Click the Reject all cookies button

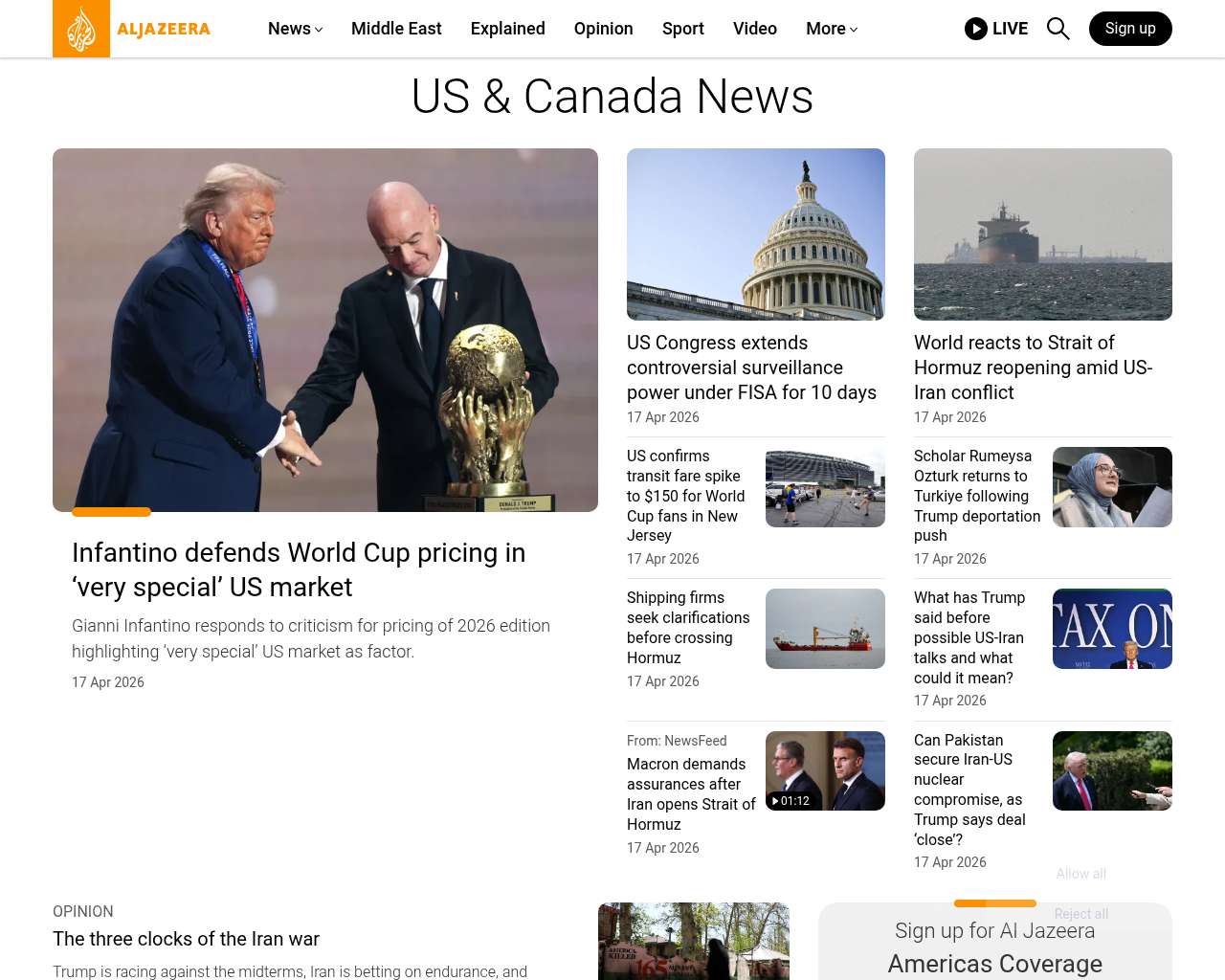coord(1081,914)
